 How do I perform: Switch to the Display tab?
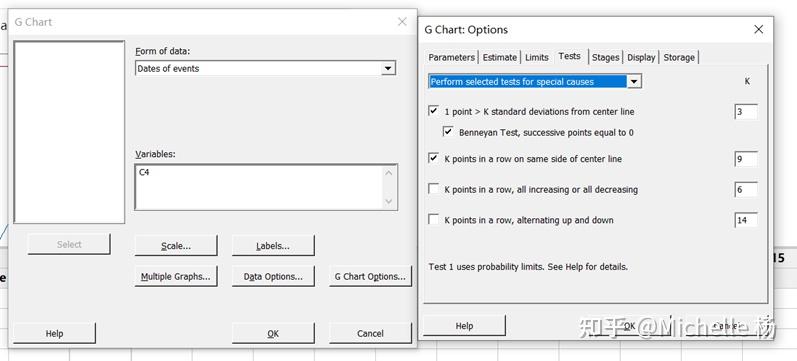click(641, 57)
